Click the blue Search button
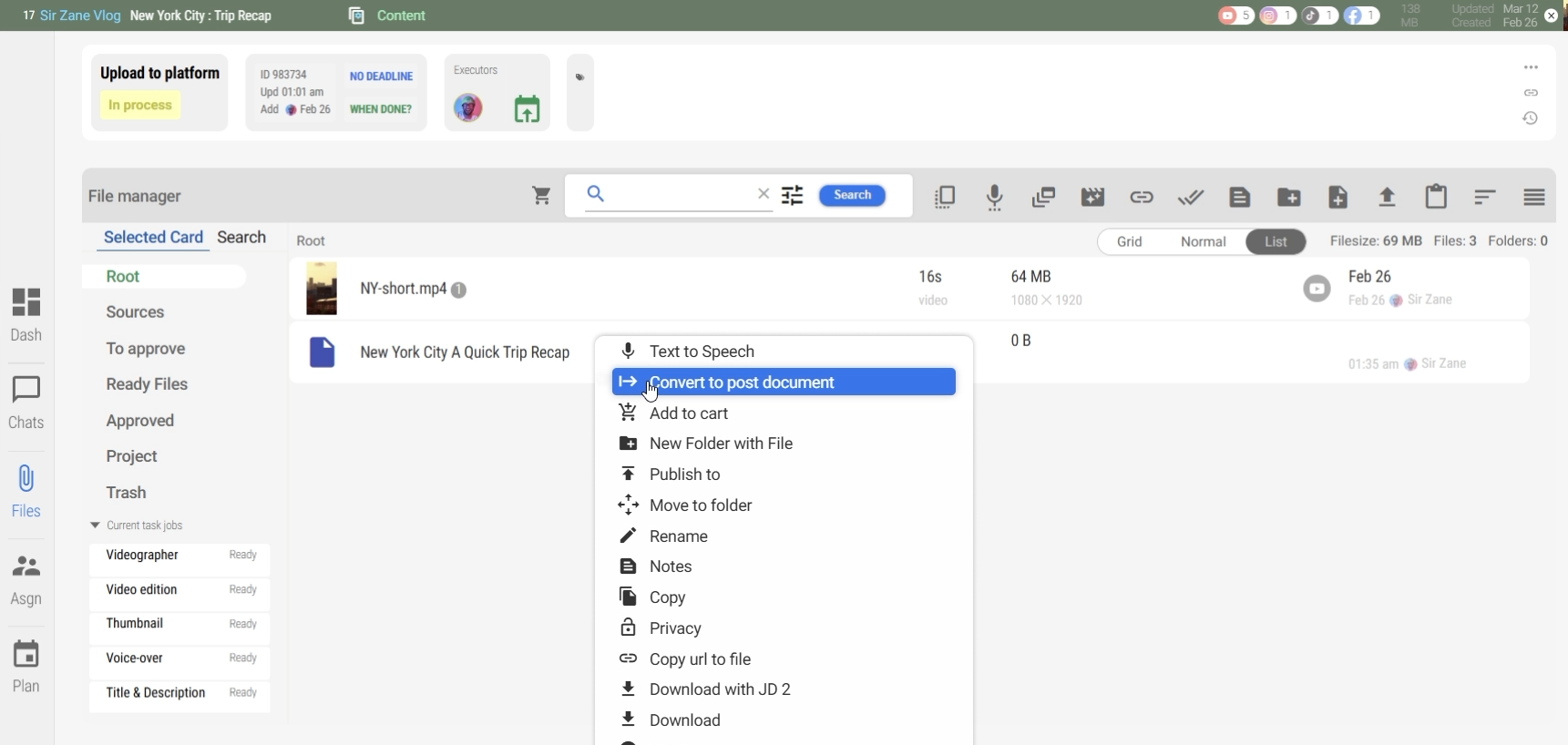The image size is (1568, 745). coord(853,196)
